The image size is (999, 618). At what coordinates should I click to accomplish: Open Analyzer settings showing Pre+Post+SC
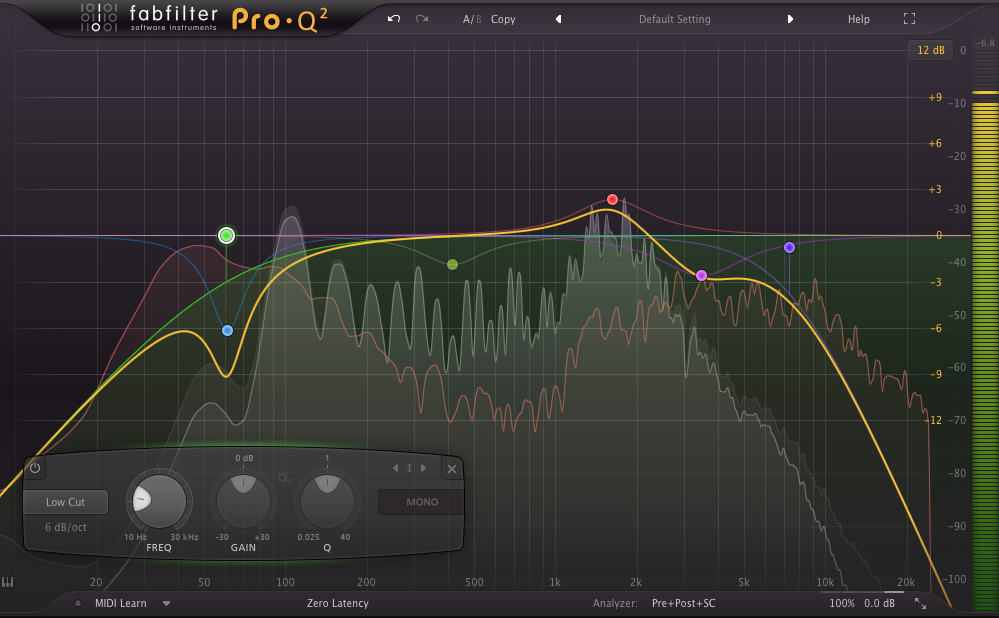point(683,603)
